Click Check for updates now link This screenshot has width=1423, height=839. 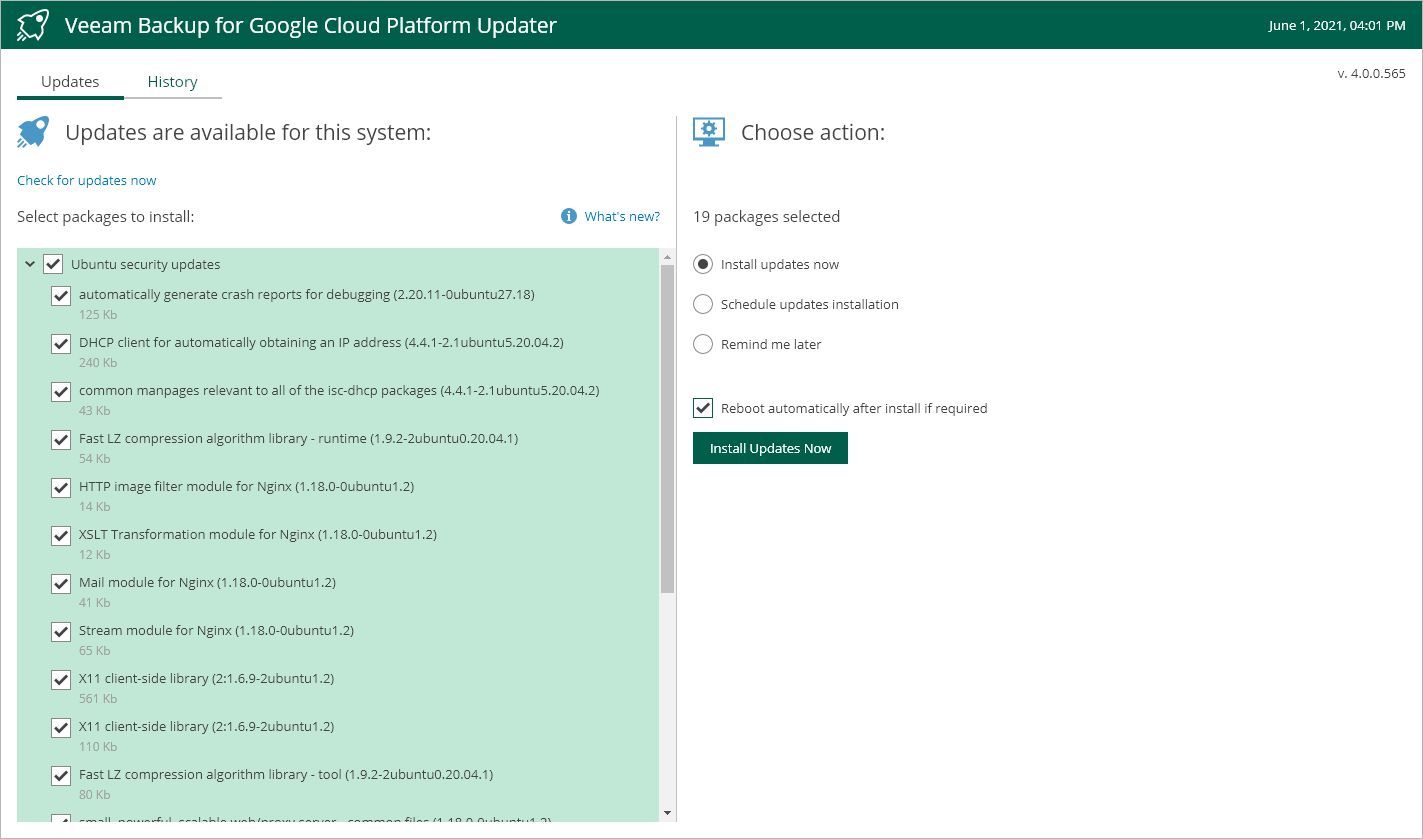click(87, 180)
